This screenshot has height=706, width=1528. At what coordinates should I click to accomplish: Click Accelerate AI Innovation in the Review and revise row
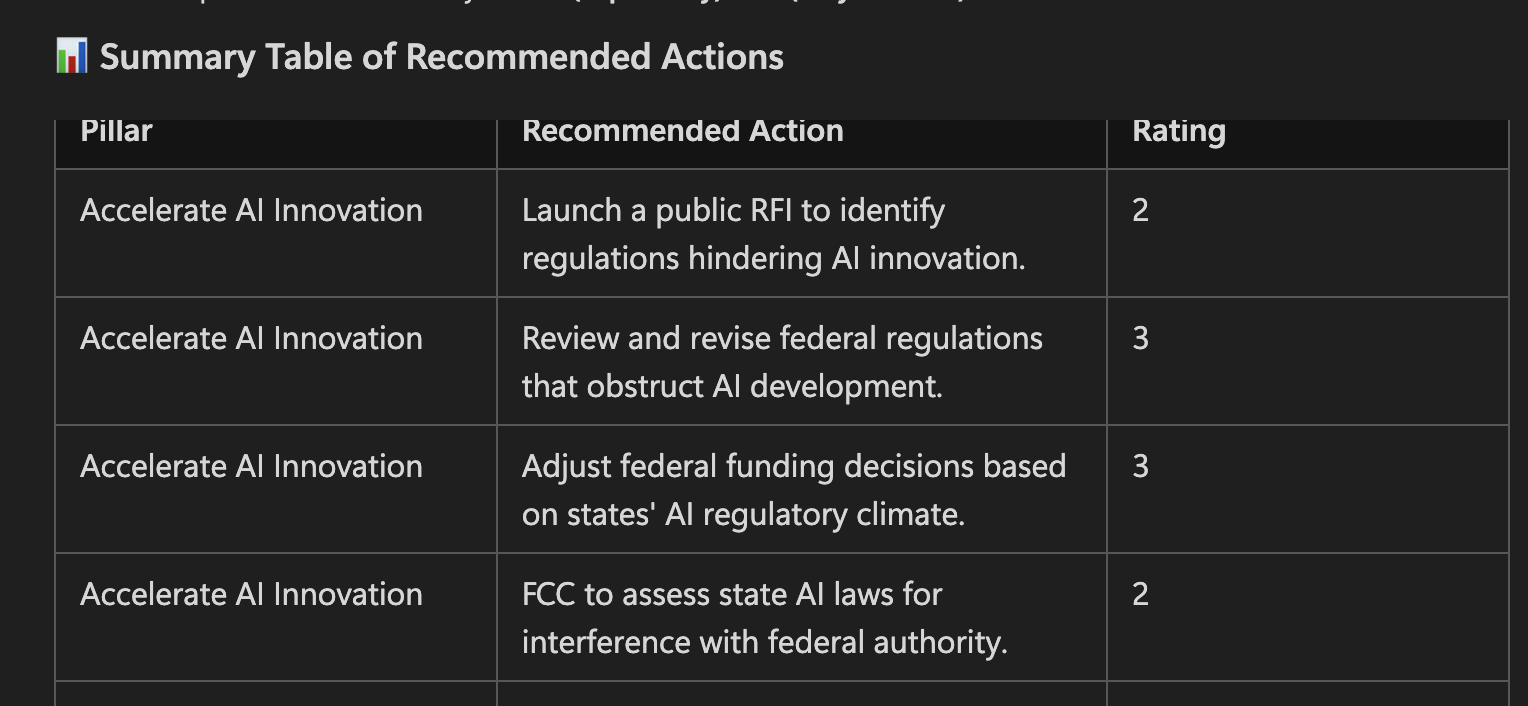click(251, 338)
